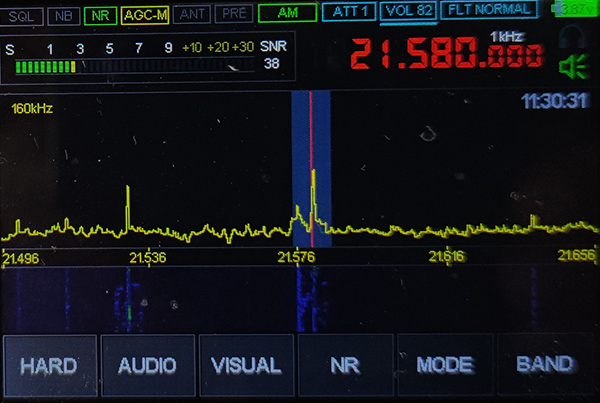
Task: Tap the 21.616 frequency scale label
Action: point(447,256)
